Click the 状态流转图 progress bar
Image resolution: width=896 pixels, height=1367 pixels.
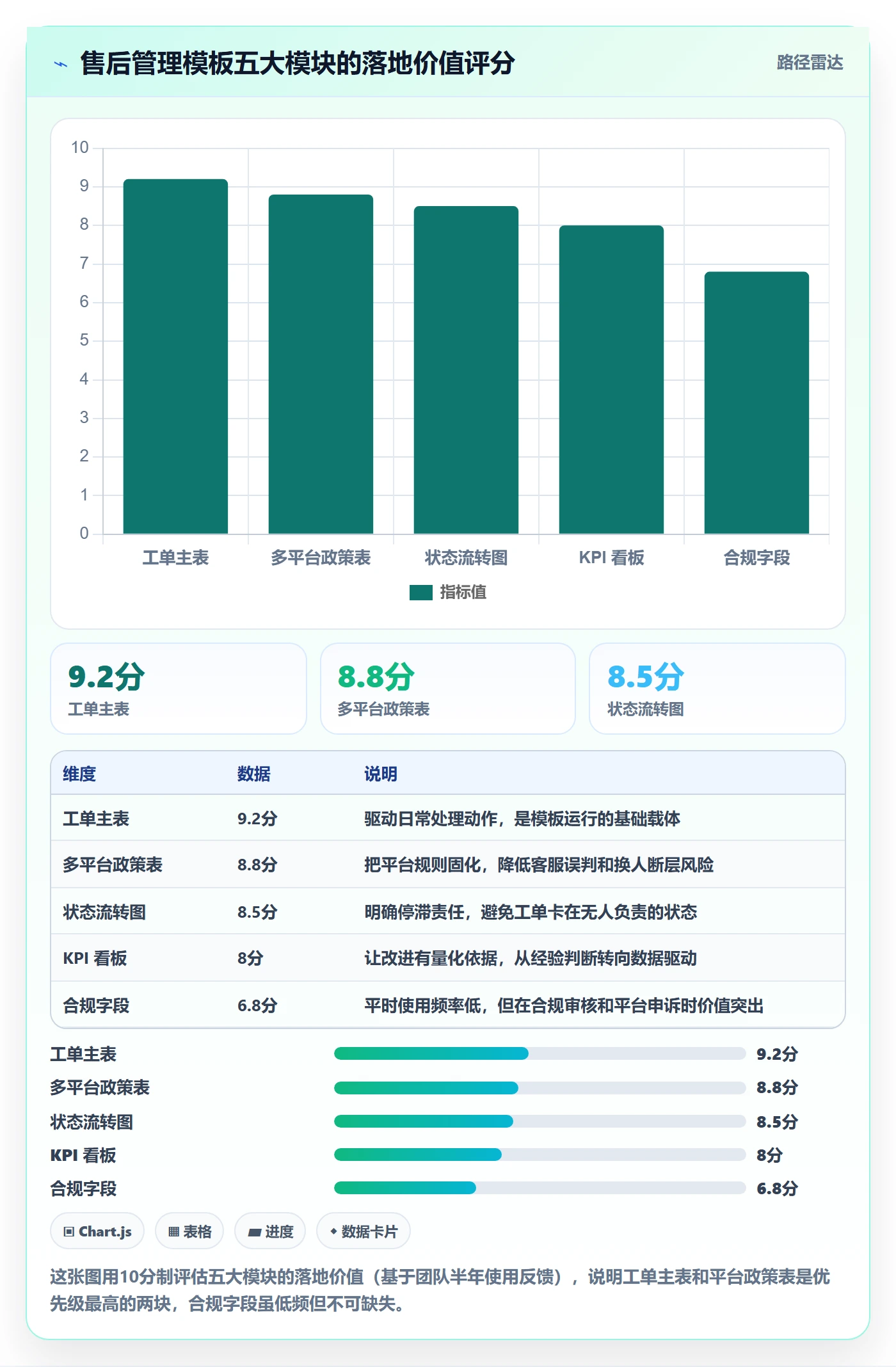(540, 1121)
